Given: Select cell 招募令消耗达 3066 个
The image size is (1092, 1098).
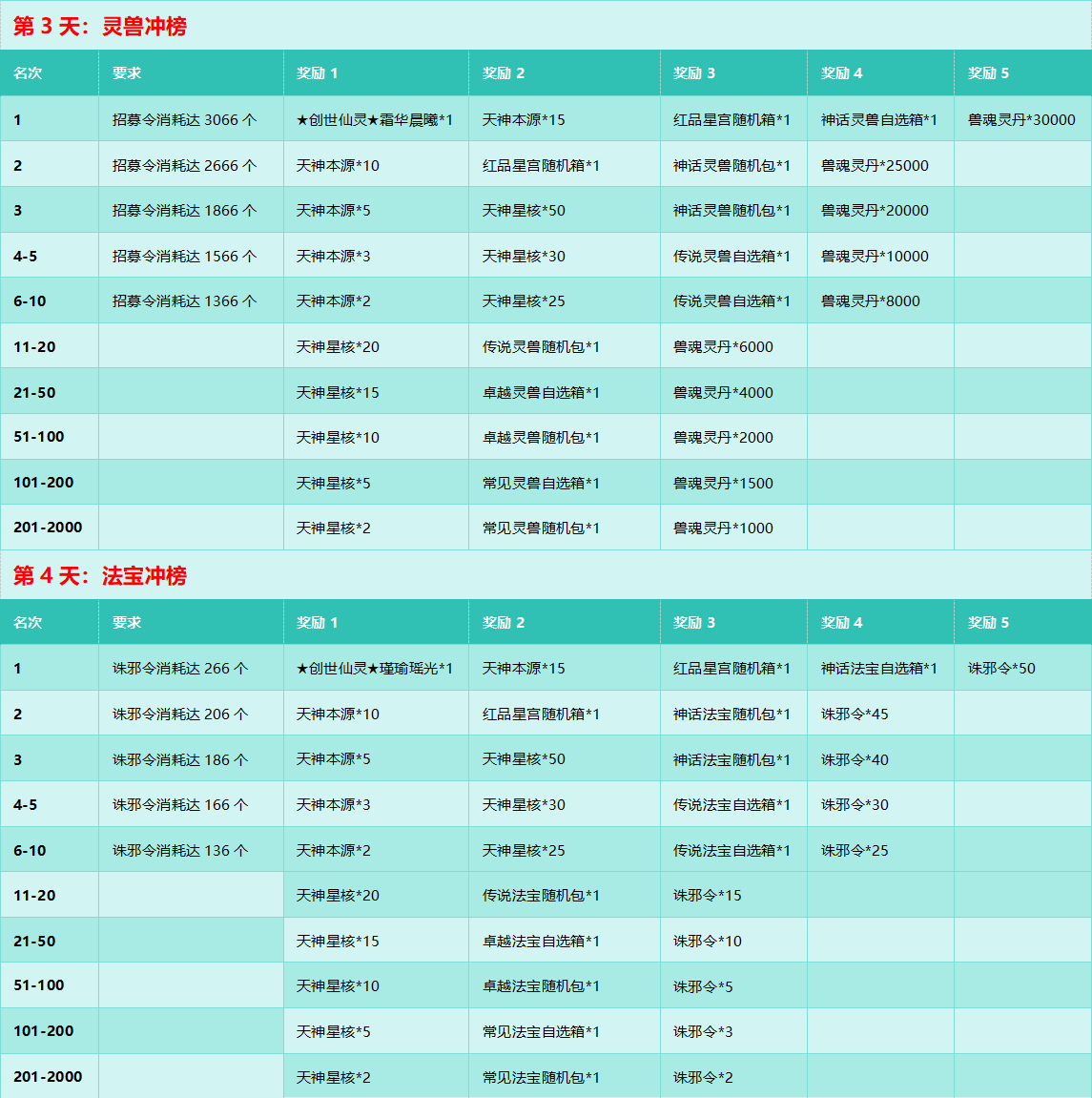Looking at the screenshot, I should tap(185, 120).
